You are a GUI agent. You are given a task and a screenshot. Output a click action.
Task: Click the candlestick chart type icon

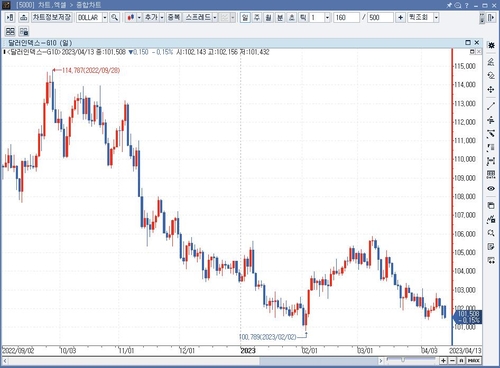click(x=131, y=17)
